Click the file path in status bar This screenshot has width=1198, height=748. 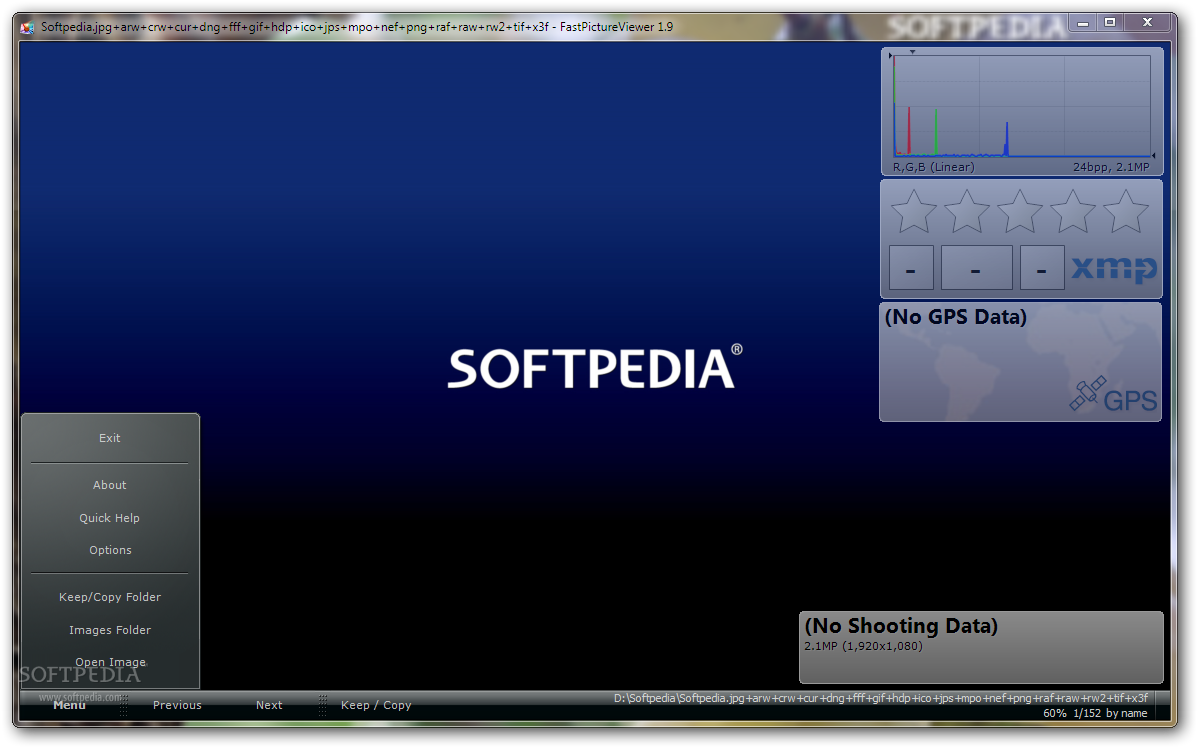[x=881, y=698]
